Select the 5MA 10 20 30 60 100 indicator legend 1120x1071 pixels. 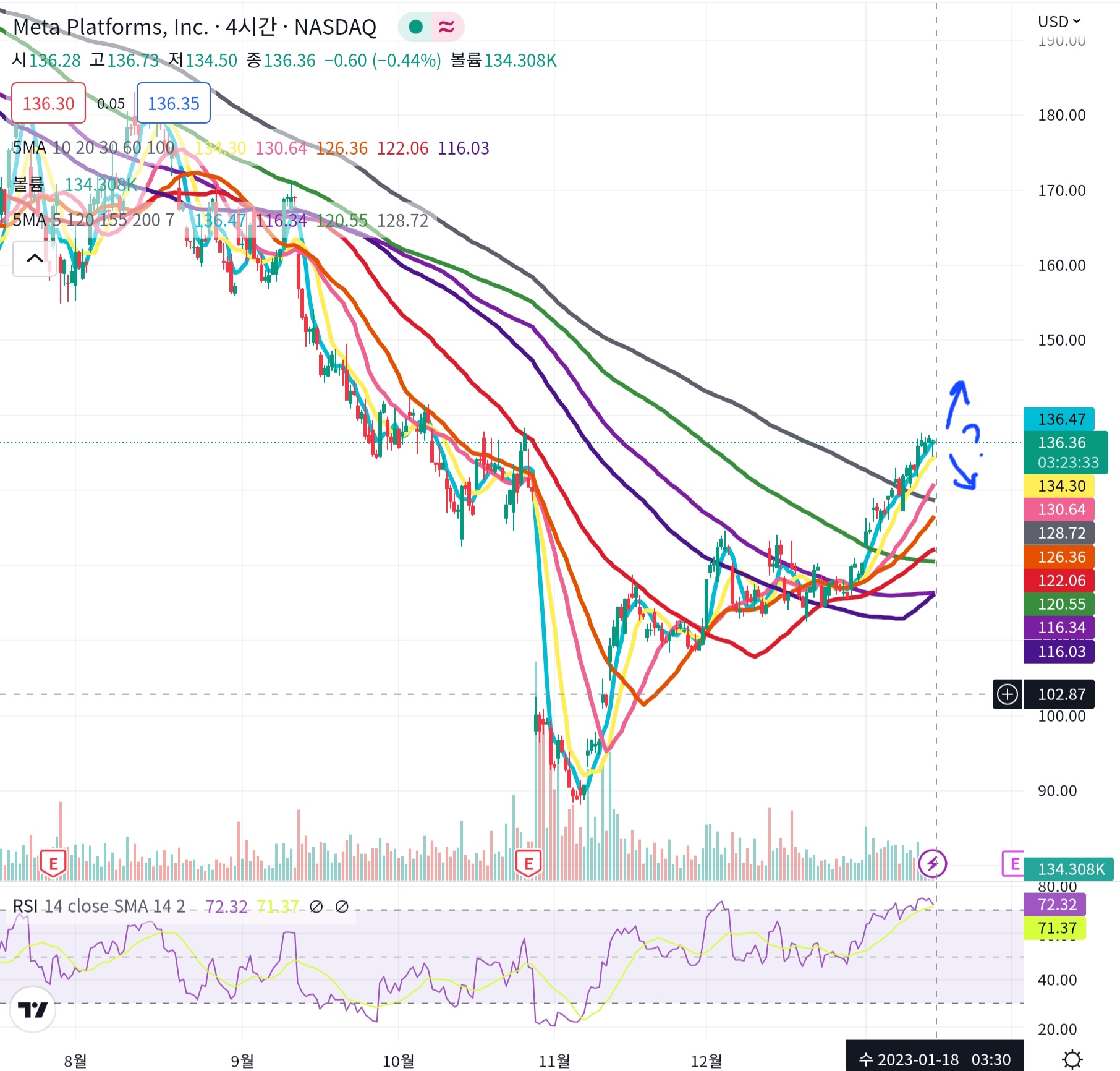[x=93, y=148]
